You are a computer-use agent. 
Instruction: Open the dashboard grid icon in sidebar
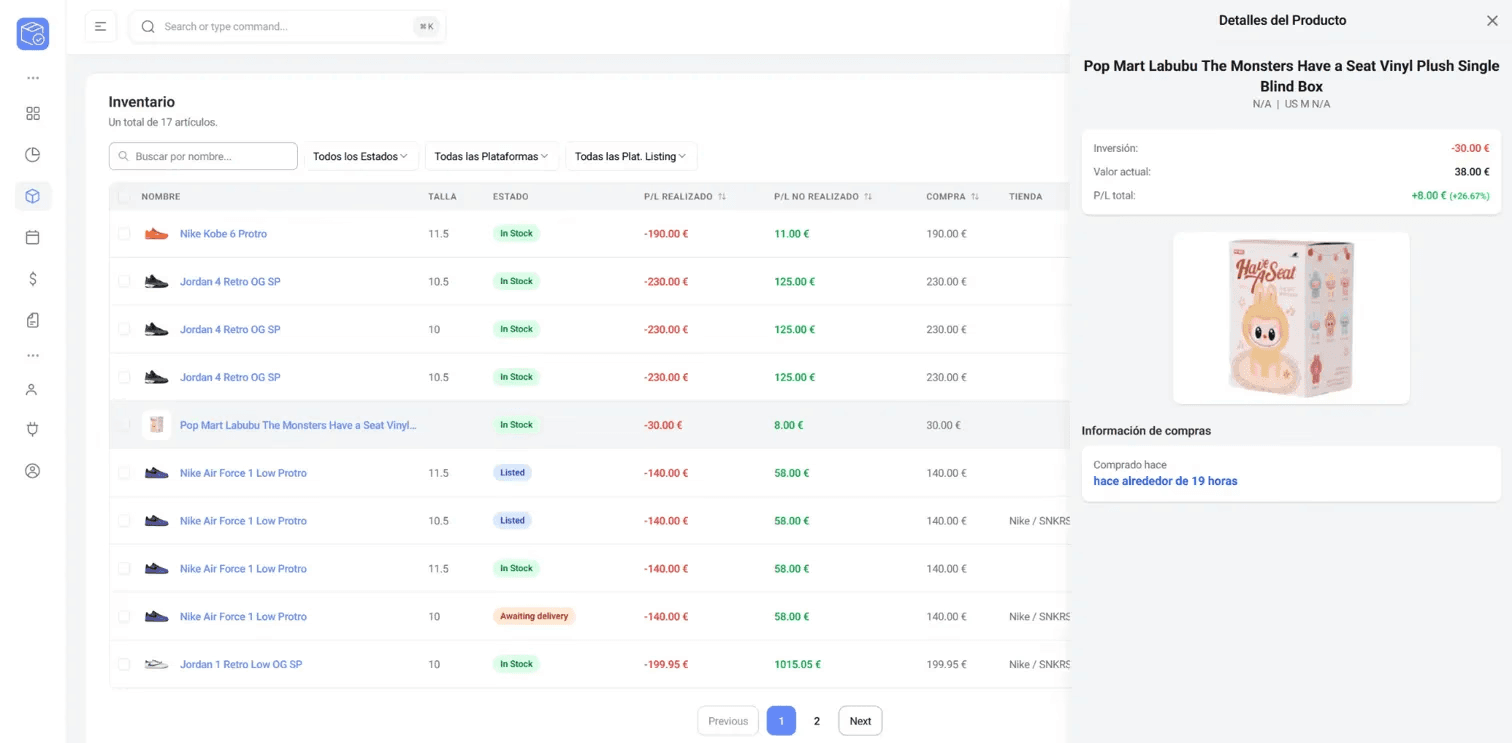coord(33,114)
